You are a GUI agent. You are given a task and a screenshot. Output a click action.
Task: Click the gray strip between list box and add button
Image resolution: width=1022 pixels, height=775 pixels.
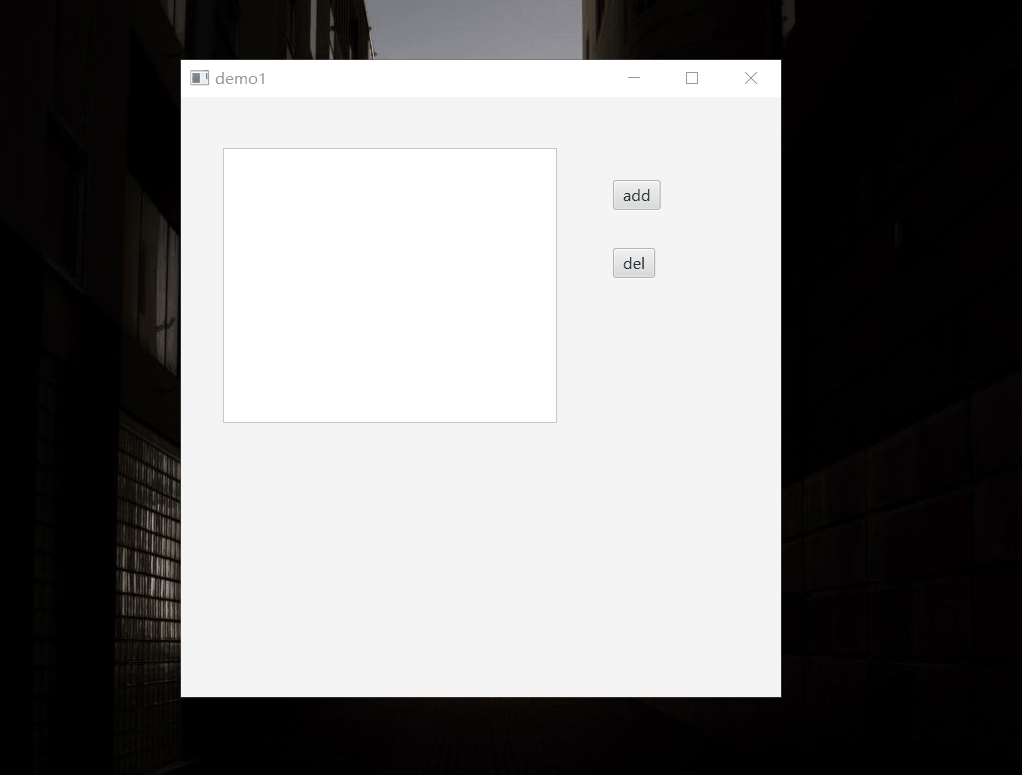point(584,285)
